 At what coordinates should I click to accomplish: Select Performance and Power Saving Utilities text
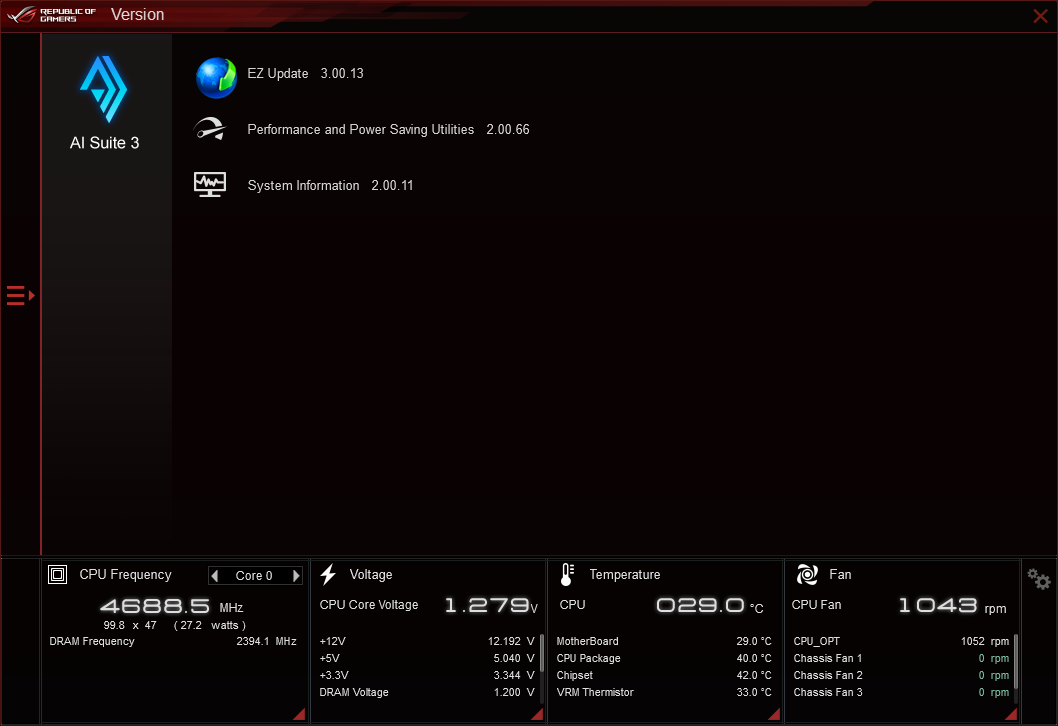point(360,130)
